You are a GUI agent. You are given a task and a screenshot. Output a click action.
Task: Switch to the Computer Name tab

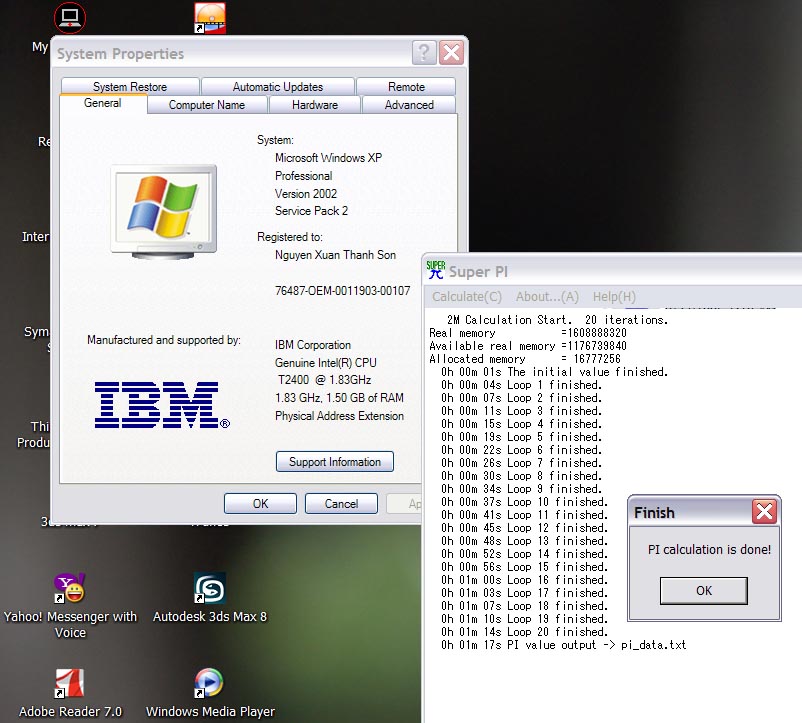coord(206,105)
